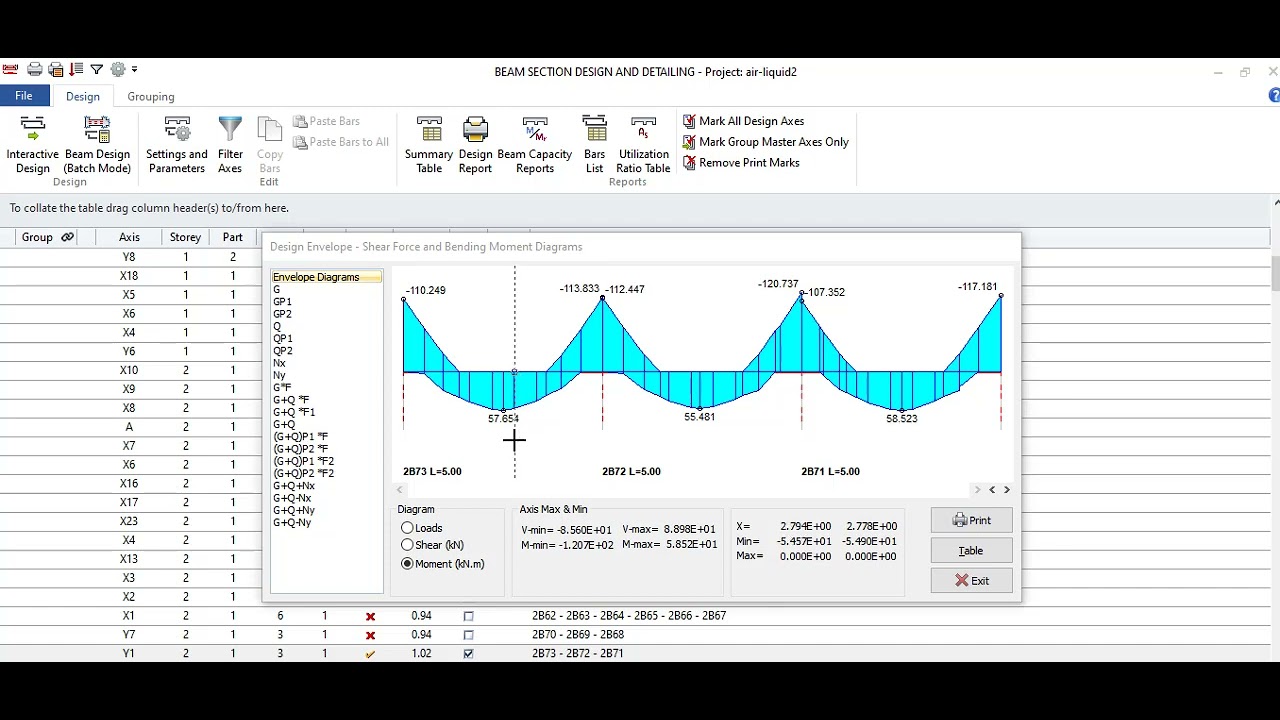This screenshot has height=720, width=1280.
Task: Click the greyed right arrow at the scrollbar end
Action: click(x=977, y=490)
